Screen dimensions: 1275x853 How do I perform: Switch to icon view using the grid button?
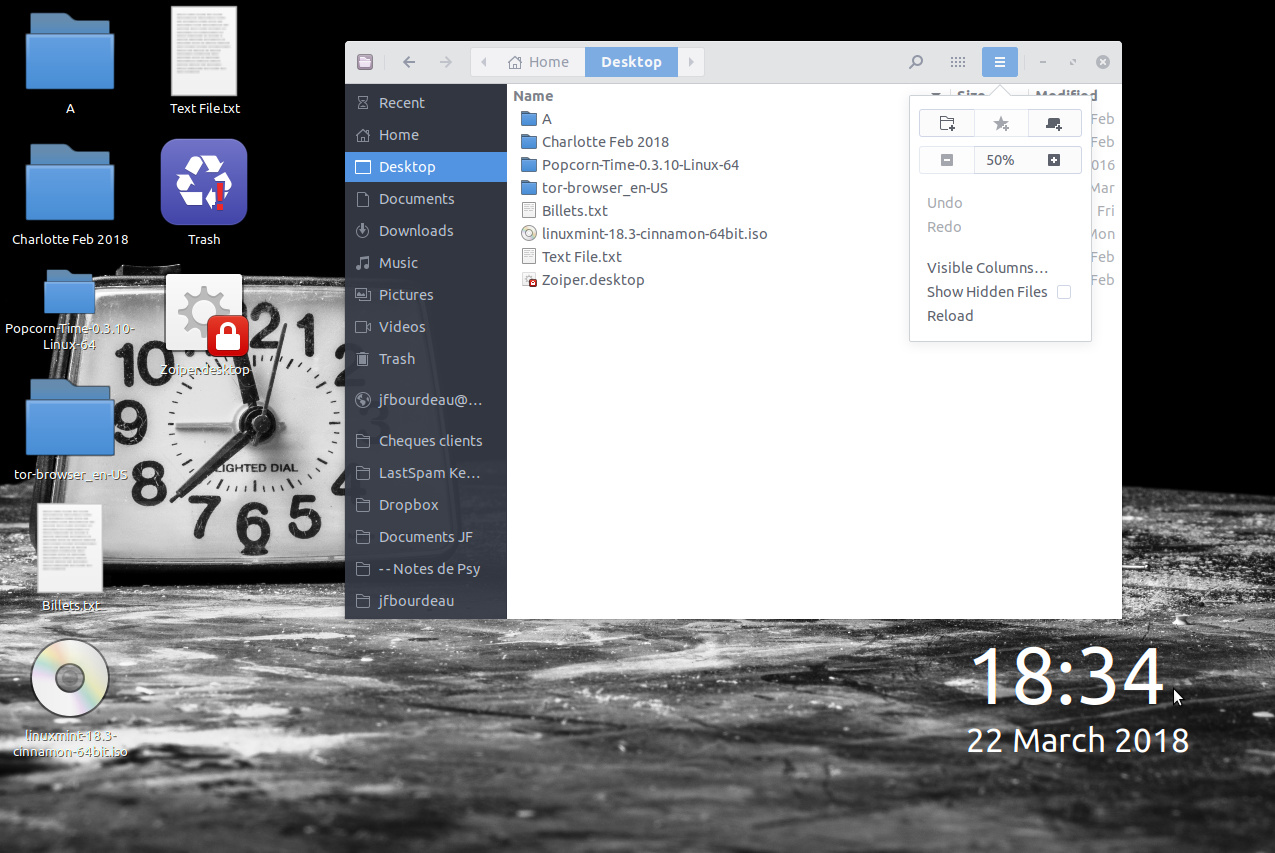point(957,61)
